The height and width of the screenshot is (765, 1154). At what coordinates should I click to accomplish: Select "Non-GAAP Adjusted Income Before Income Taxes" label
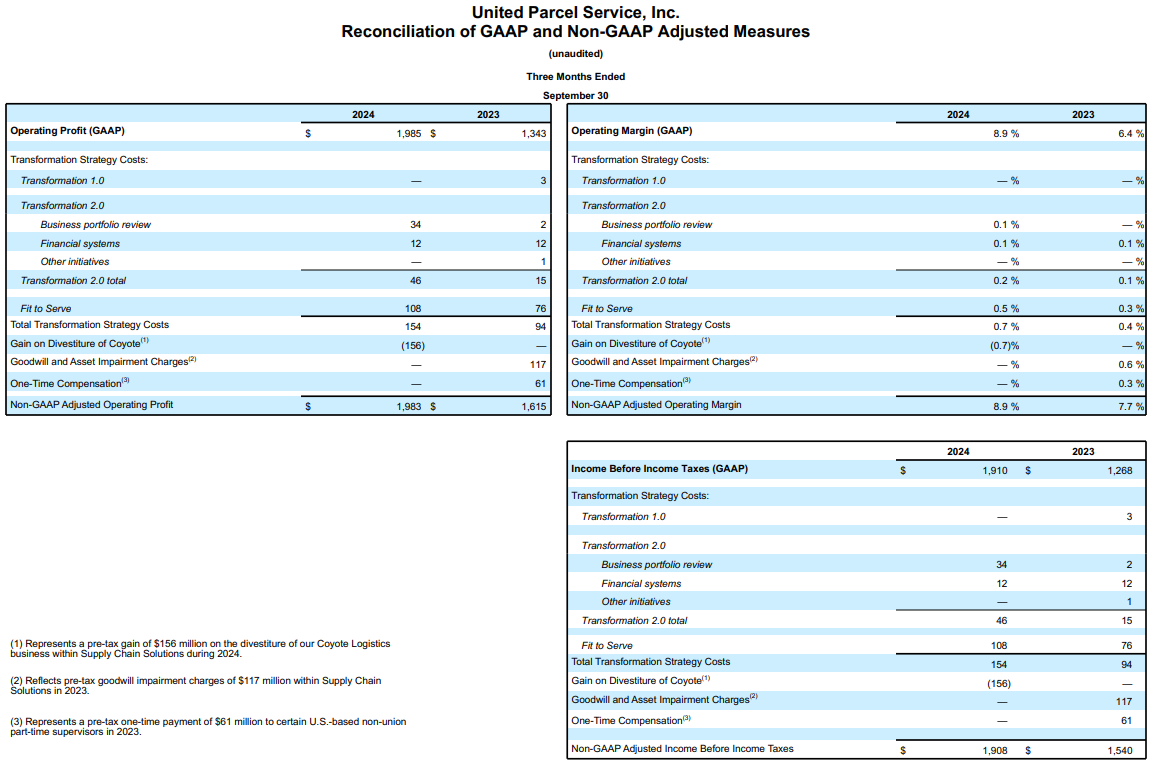click(682, 748)
